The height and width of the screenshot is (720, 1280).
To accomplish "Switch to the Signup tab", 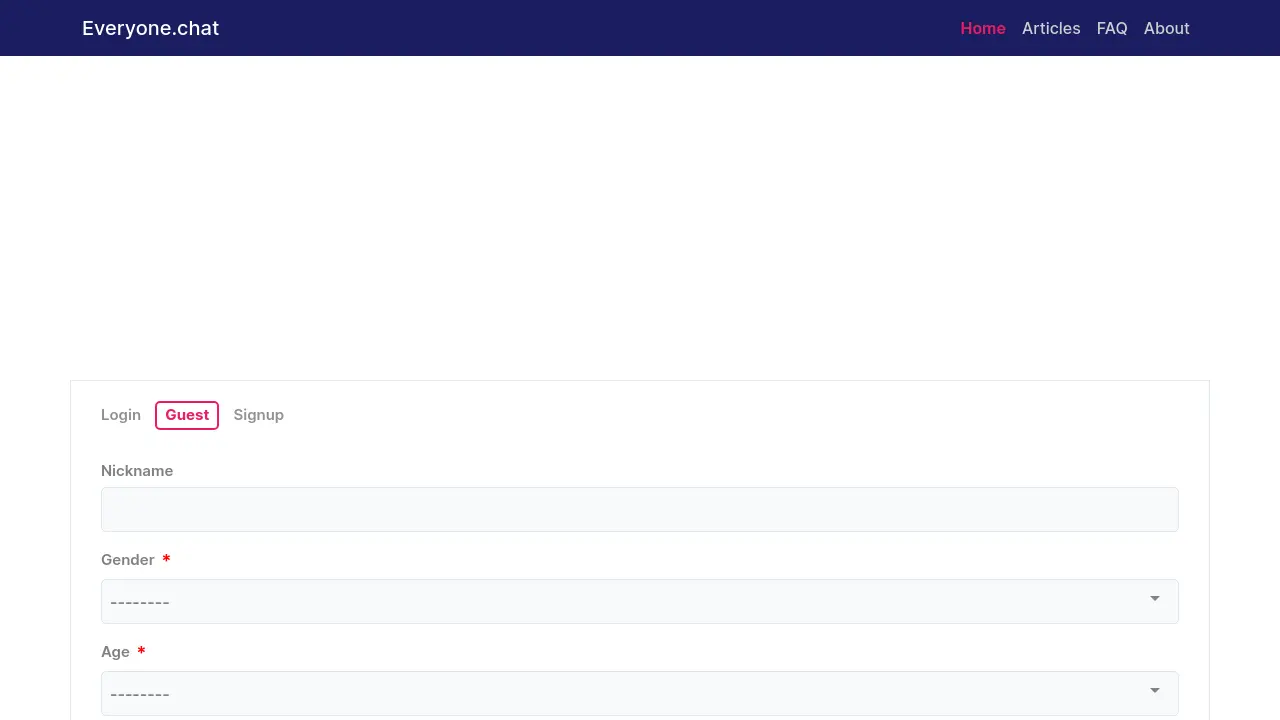I will coord(259,415).
